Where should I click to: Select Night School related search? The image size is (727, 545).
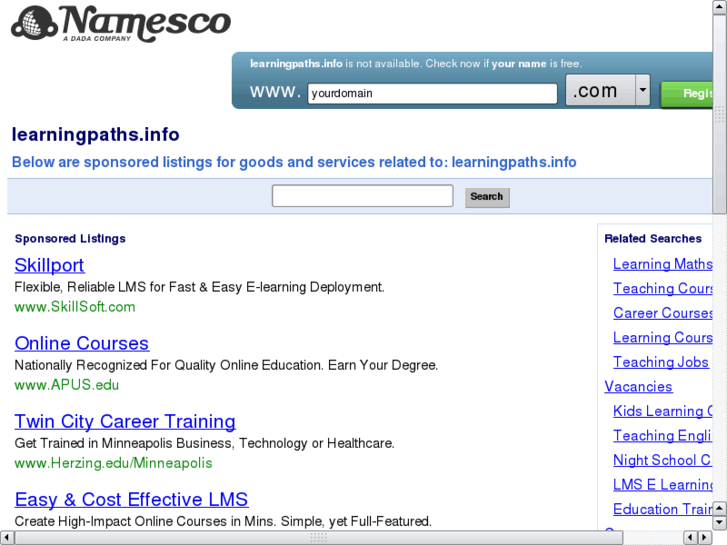pyautogui.click(x=663, y=460)
